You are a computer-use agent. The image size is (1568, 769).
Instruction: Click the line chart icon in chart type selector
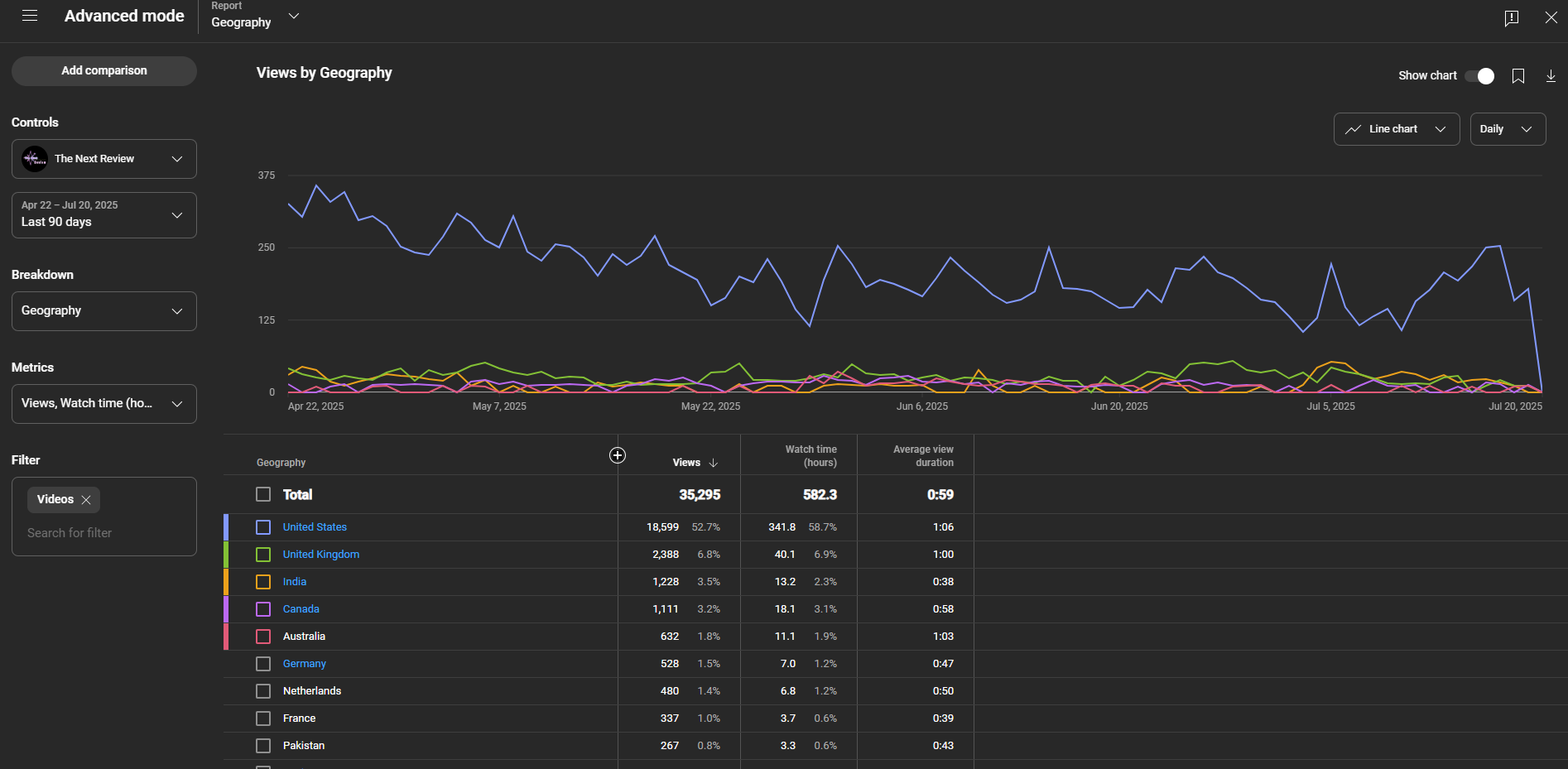[1353, 129]
